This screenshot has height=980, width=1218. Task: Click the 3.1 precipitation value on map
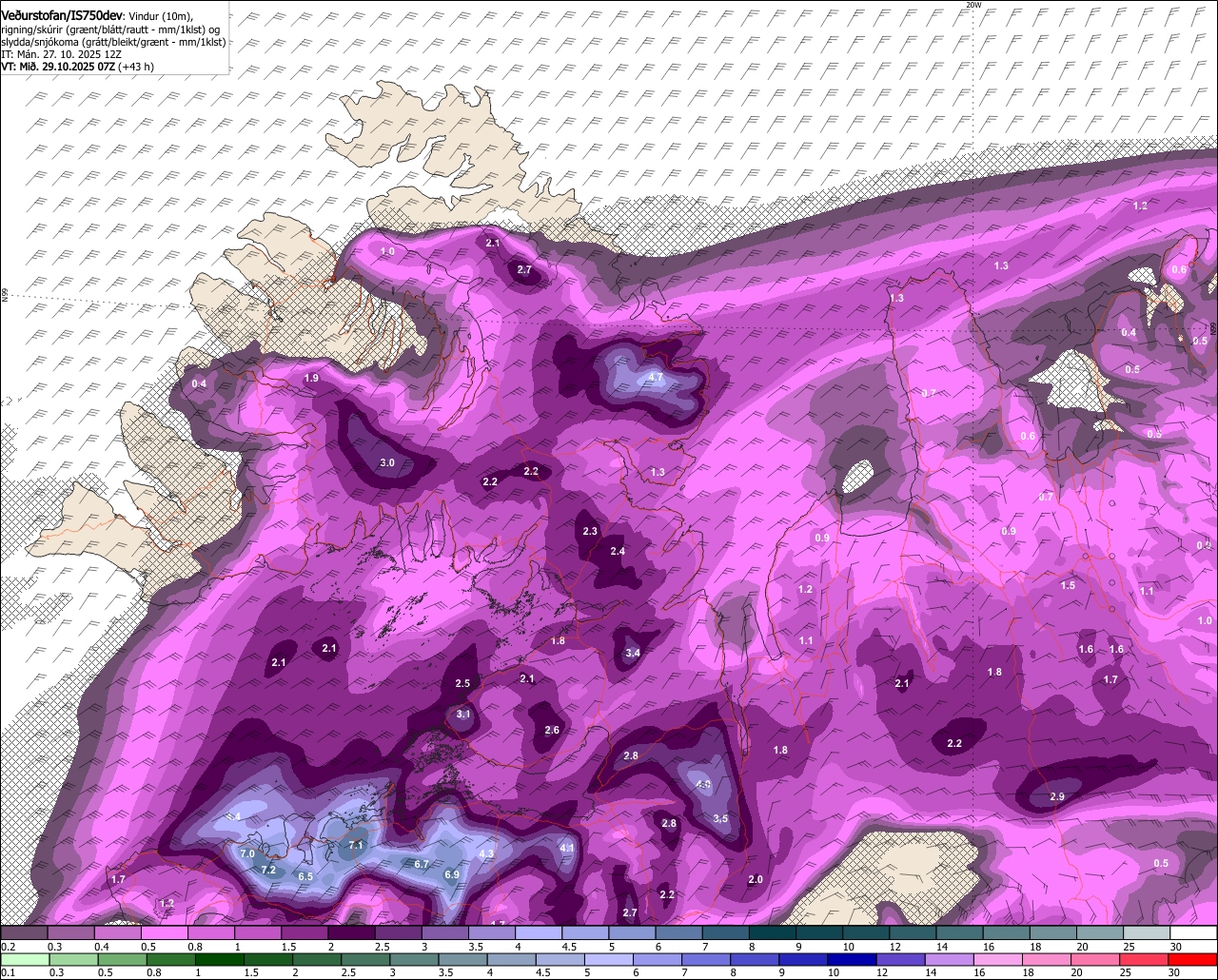463,715
